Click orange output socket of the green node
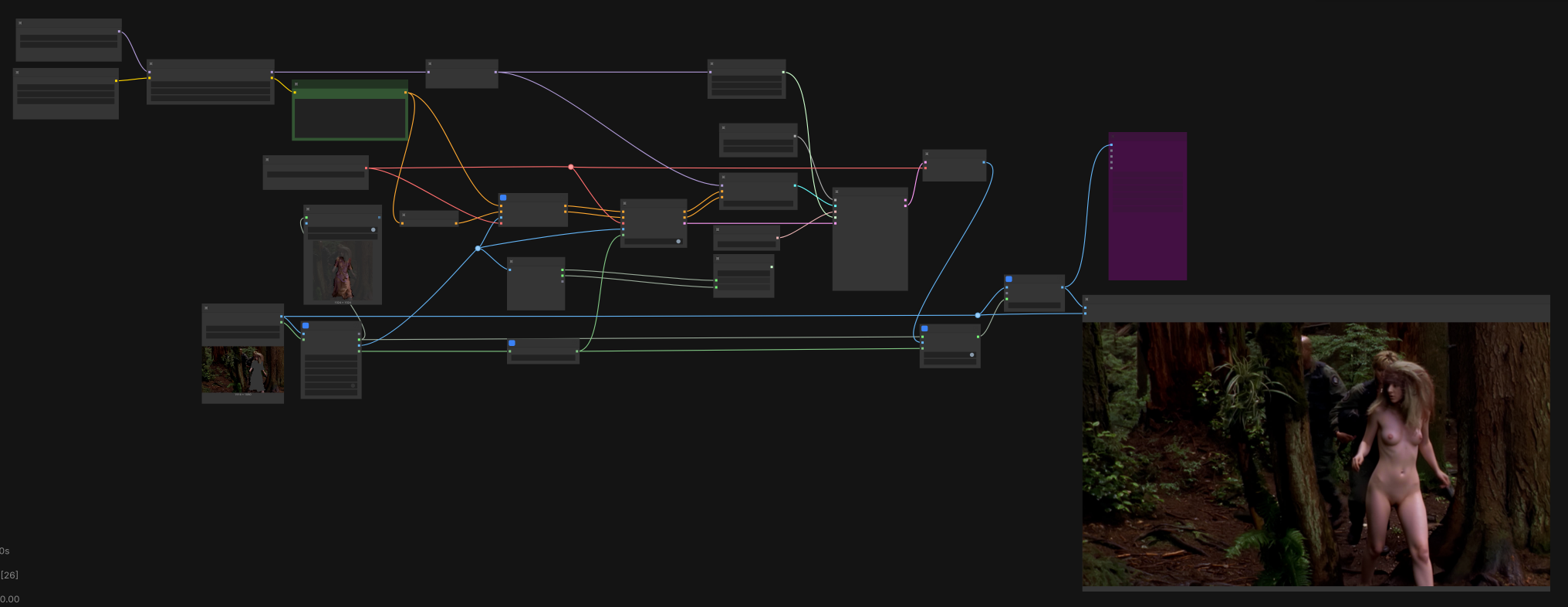1568x607 pixels. tap(406, 93)
